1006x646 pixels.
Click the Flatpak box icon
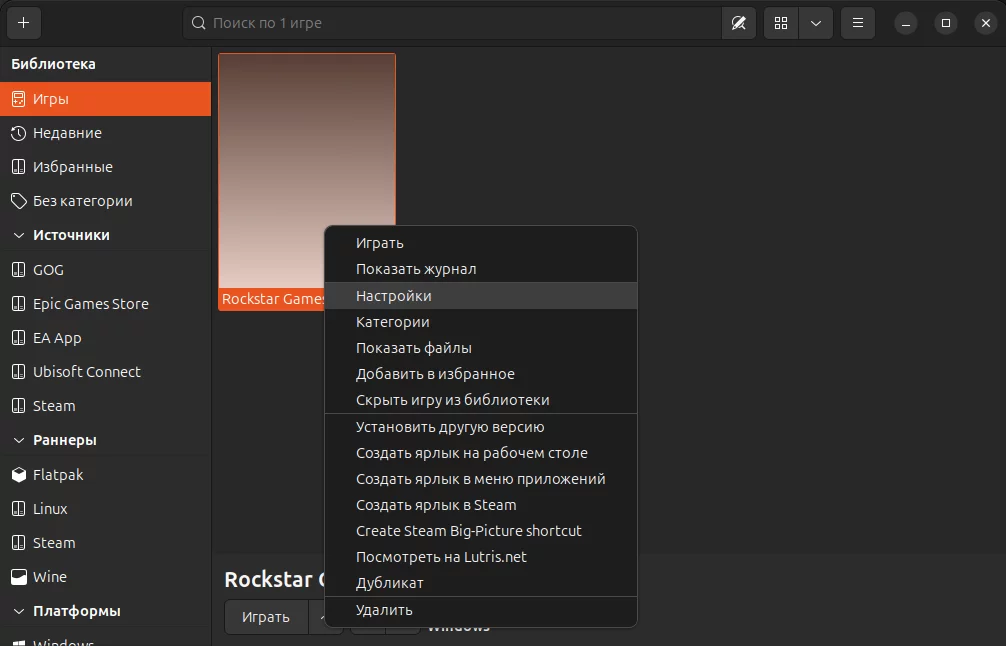[19, 475]
